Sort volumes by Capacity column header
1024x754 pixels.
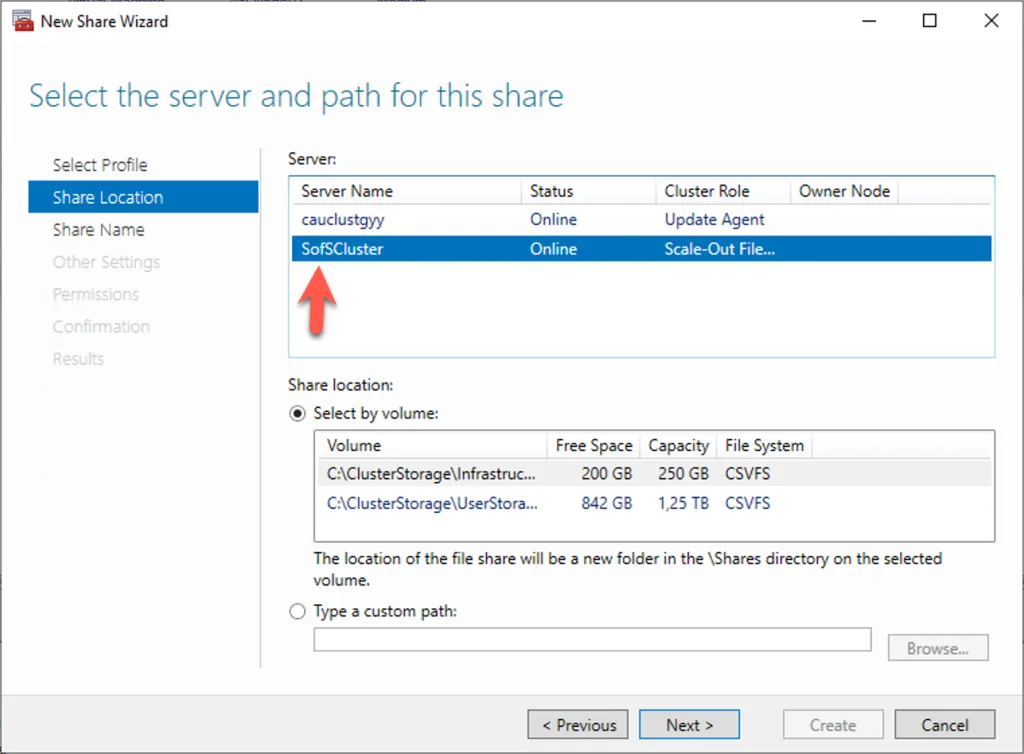678,446
